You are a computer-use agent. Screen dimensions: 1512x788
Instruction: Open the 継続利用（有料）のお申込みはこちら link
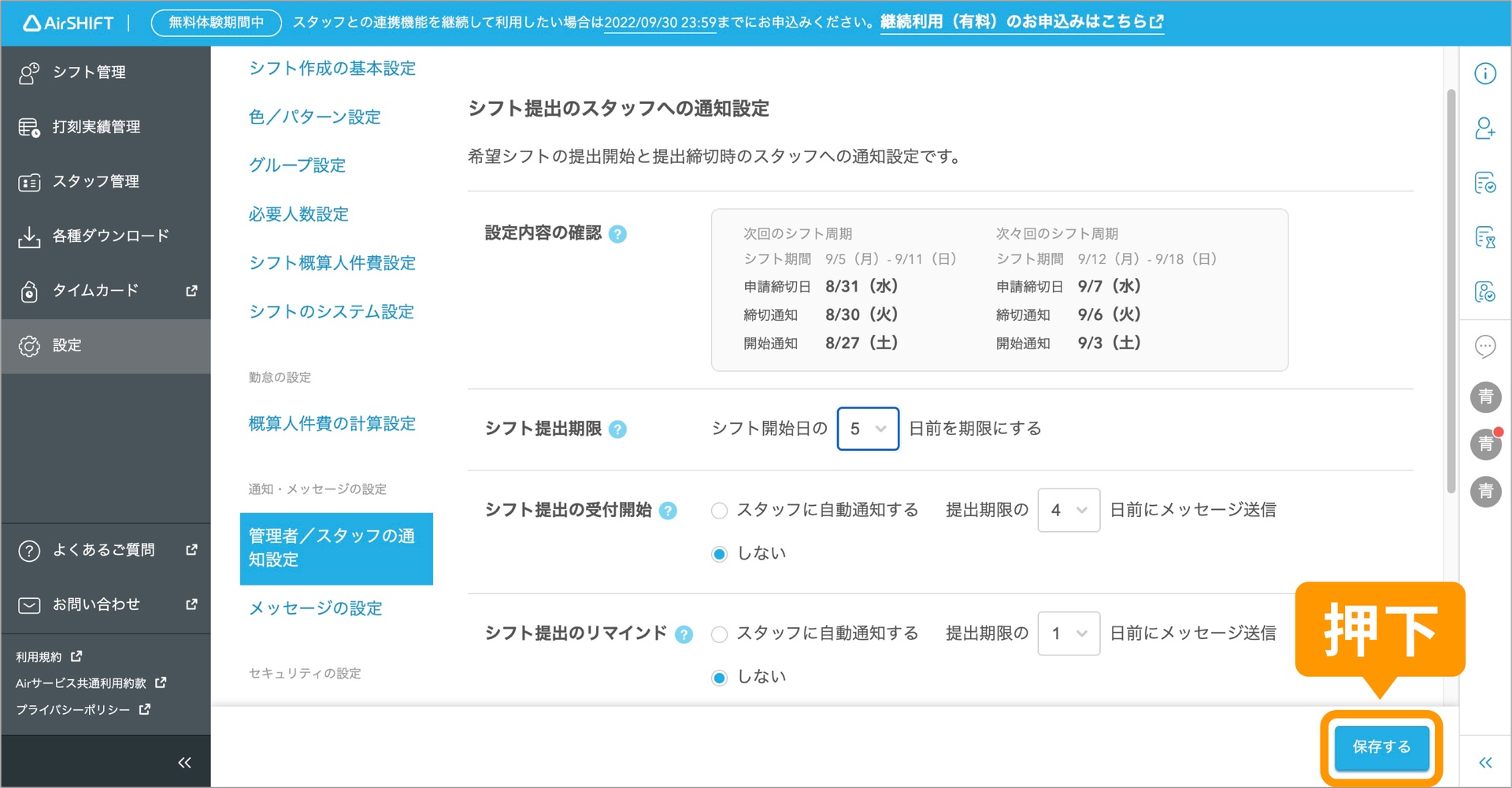1021,22
